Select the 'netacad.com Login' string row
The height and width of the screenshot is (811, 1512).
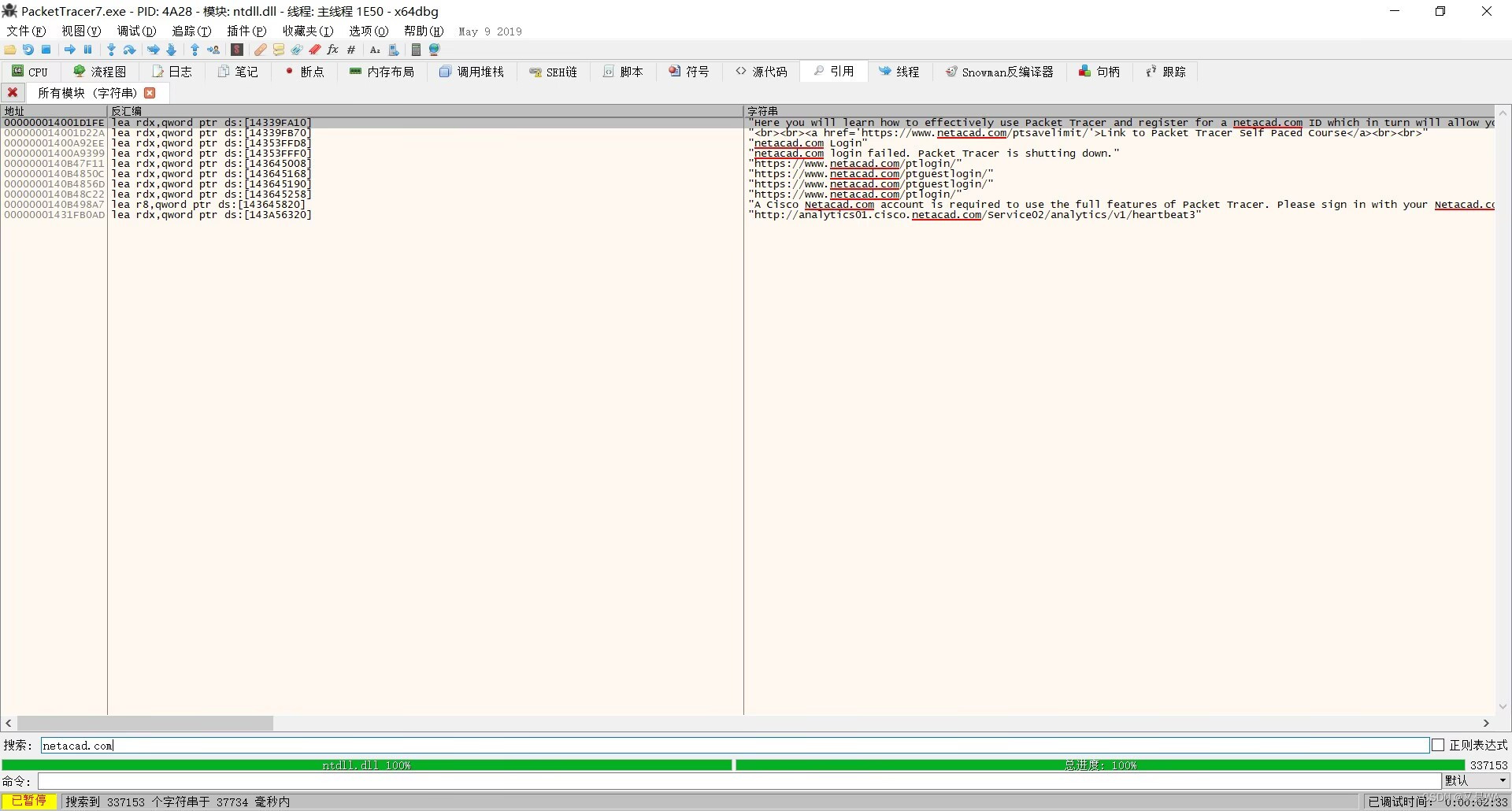click(747, 143)
